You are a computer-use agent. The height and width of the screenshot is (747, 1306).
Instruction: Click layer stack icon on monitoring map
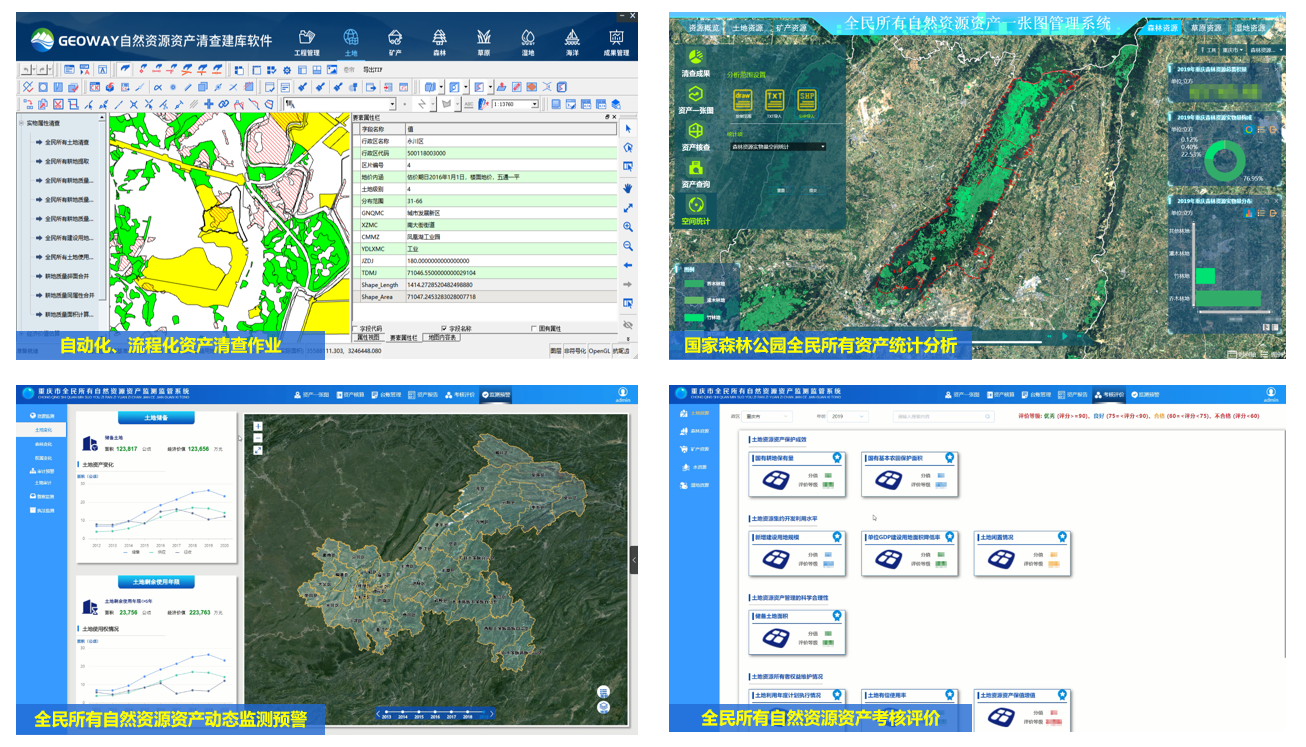[603, 707]
